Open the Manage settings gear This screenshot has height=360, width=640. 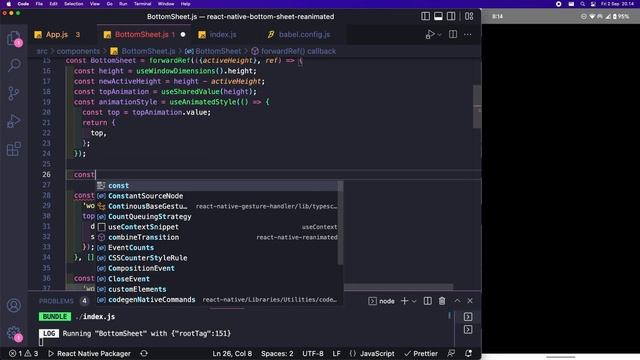click(x=14, y=333)
